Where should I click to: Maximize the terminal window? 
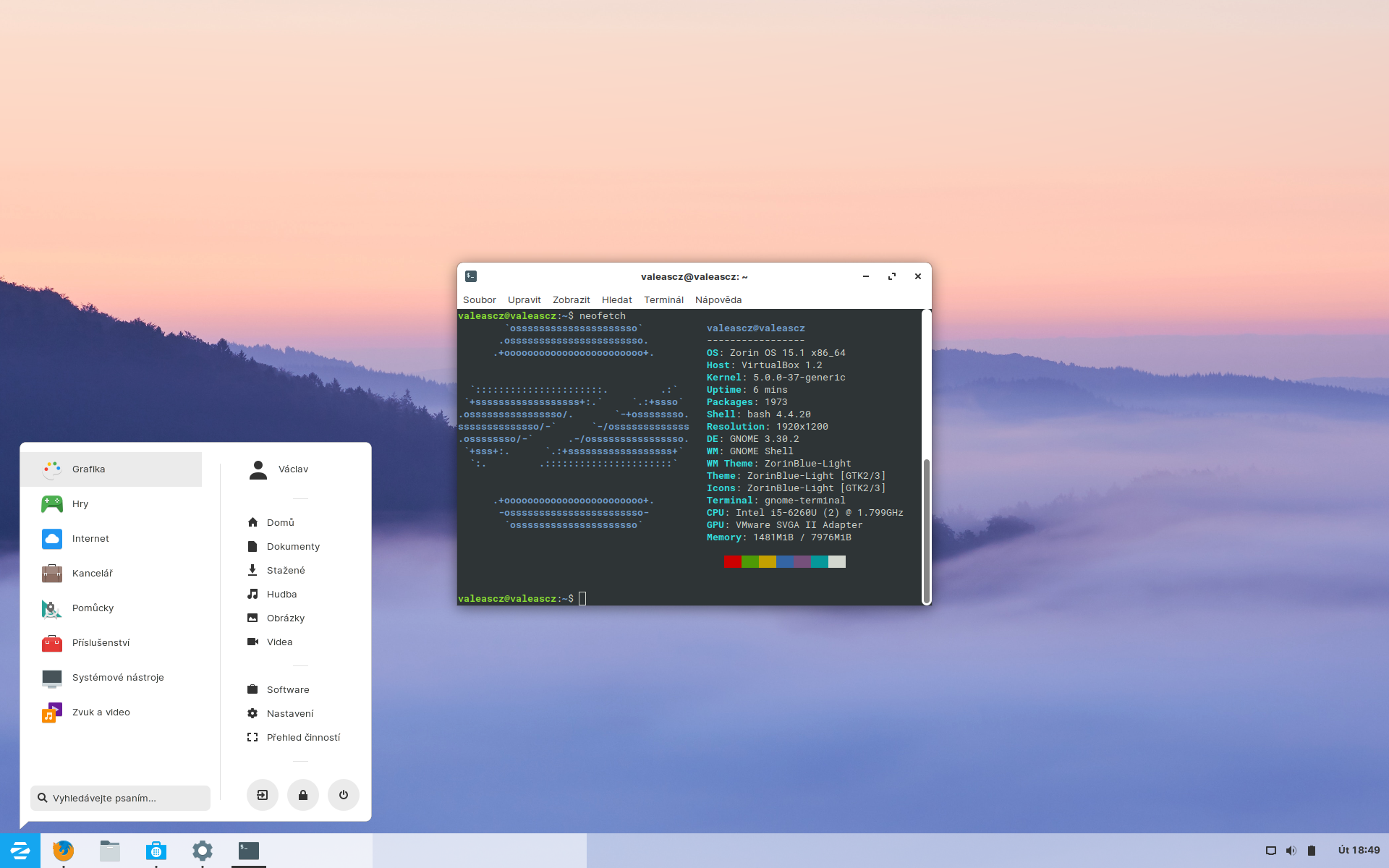pos(892,276)
